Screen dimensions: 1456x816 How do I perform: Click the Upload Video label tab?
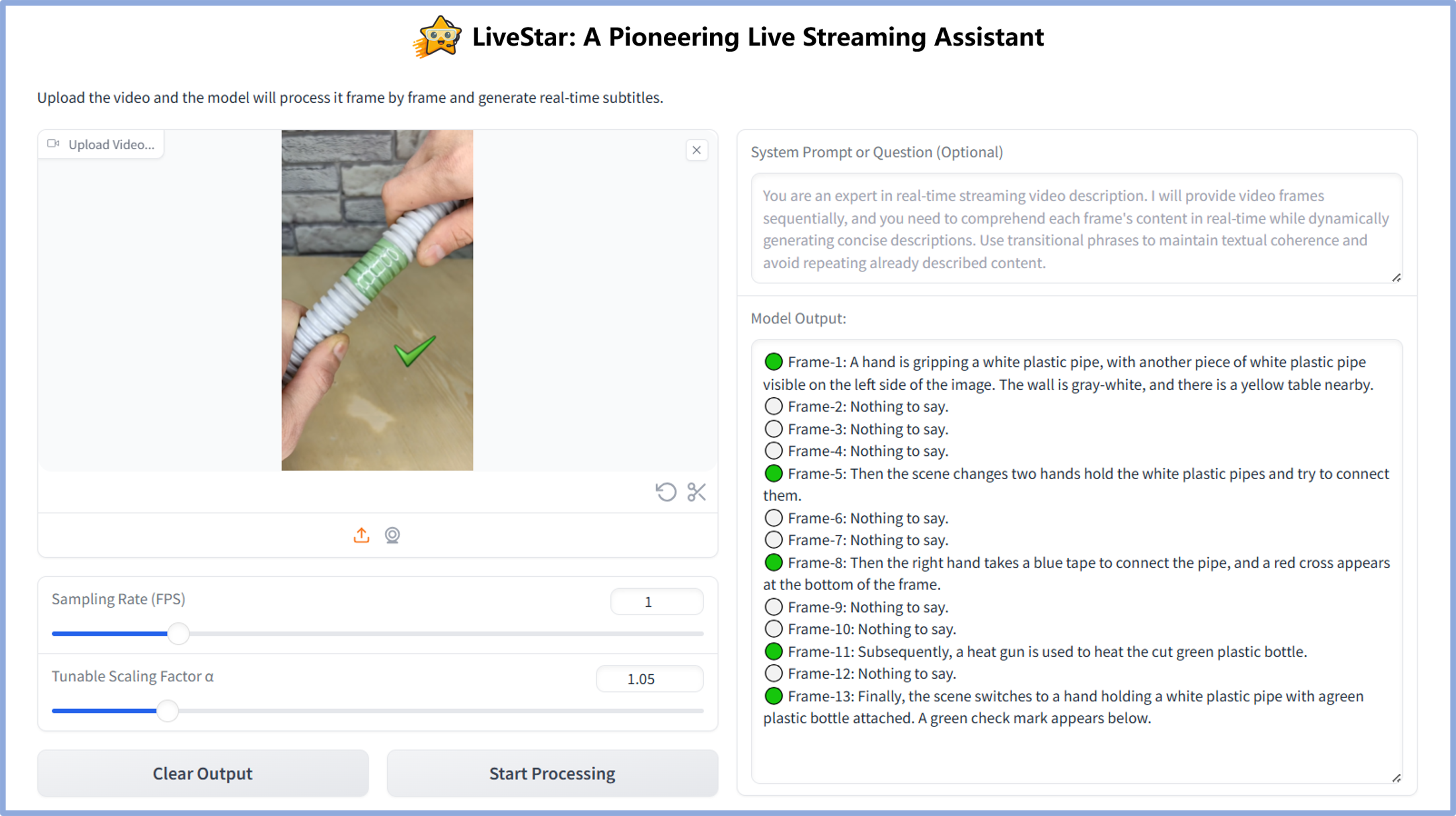tap(101, 144)
